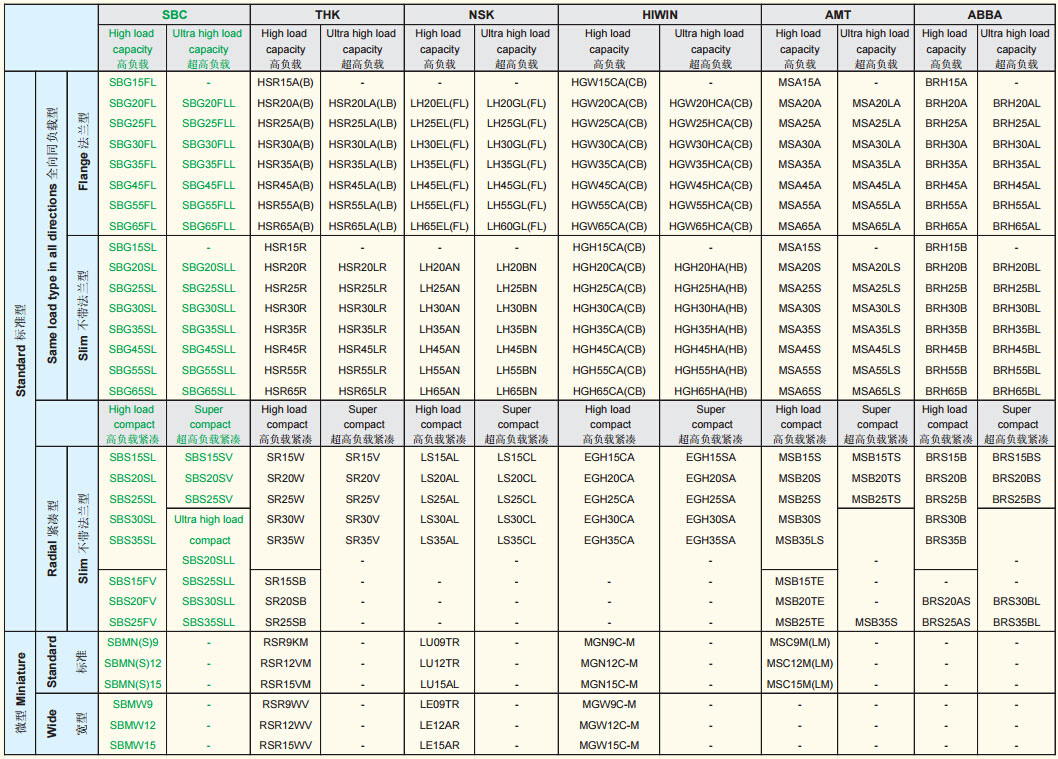Select the MSA65LA cell
The image size is (1058, 759).
[876, 226]
